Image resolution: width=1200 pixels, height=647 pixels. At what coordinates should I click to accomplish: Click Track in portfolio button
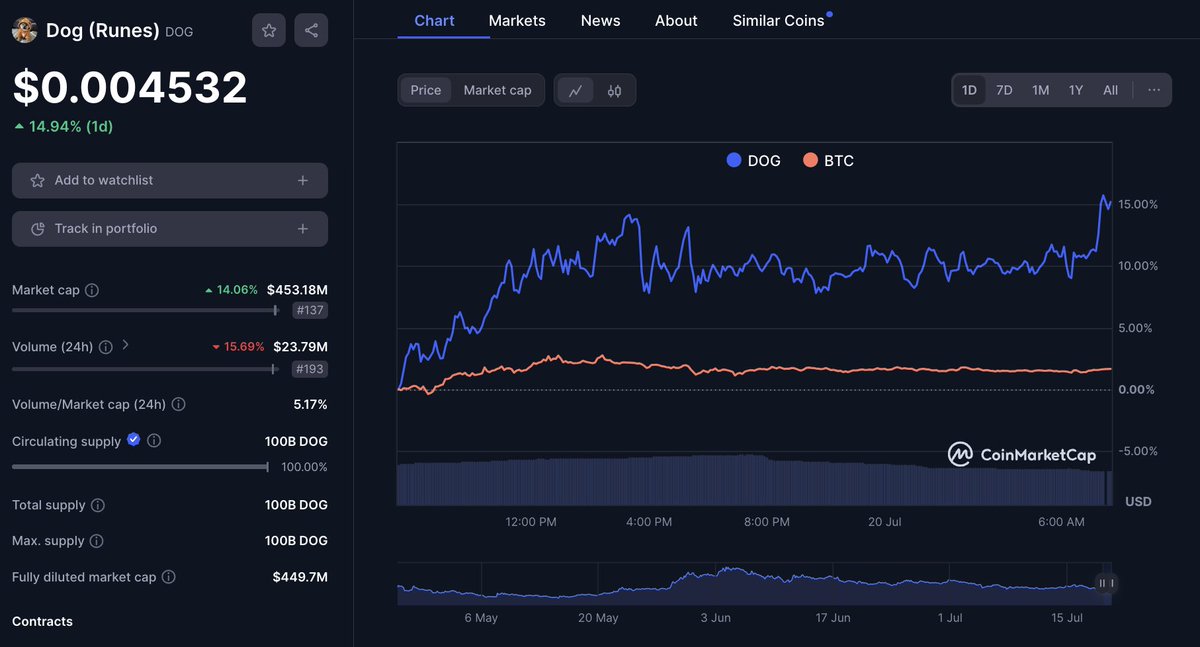point(170,229)
